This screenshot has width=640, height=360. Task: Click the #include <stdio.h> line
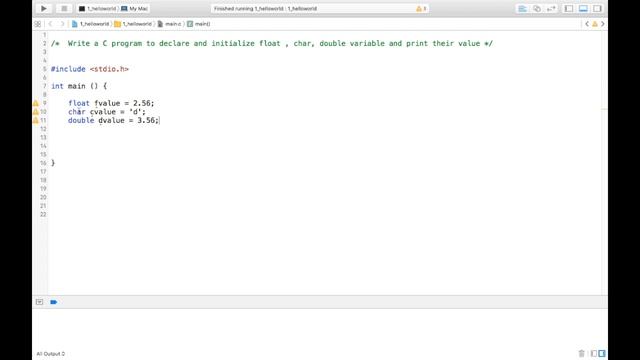click(90, 69)
